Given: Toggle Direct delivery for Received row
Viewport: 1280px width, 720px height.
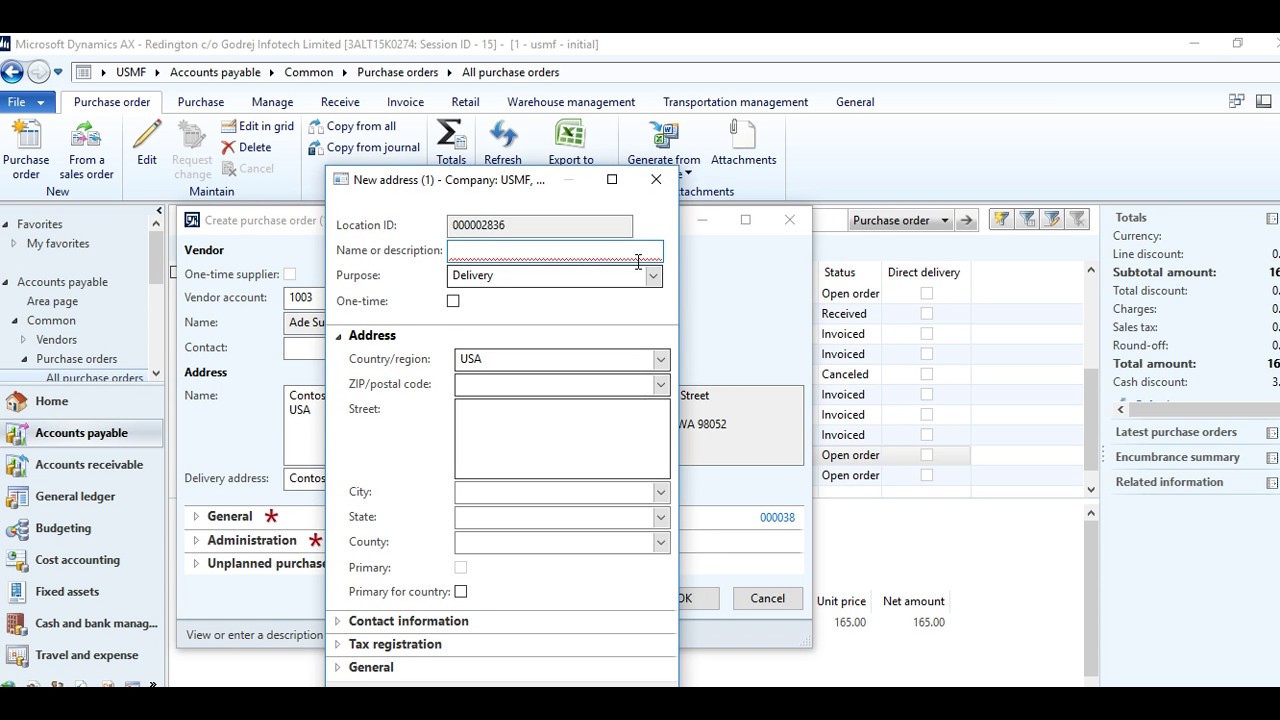Looking at the screenshot, I should coord(926,314).
